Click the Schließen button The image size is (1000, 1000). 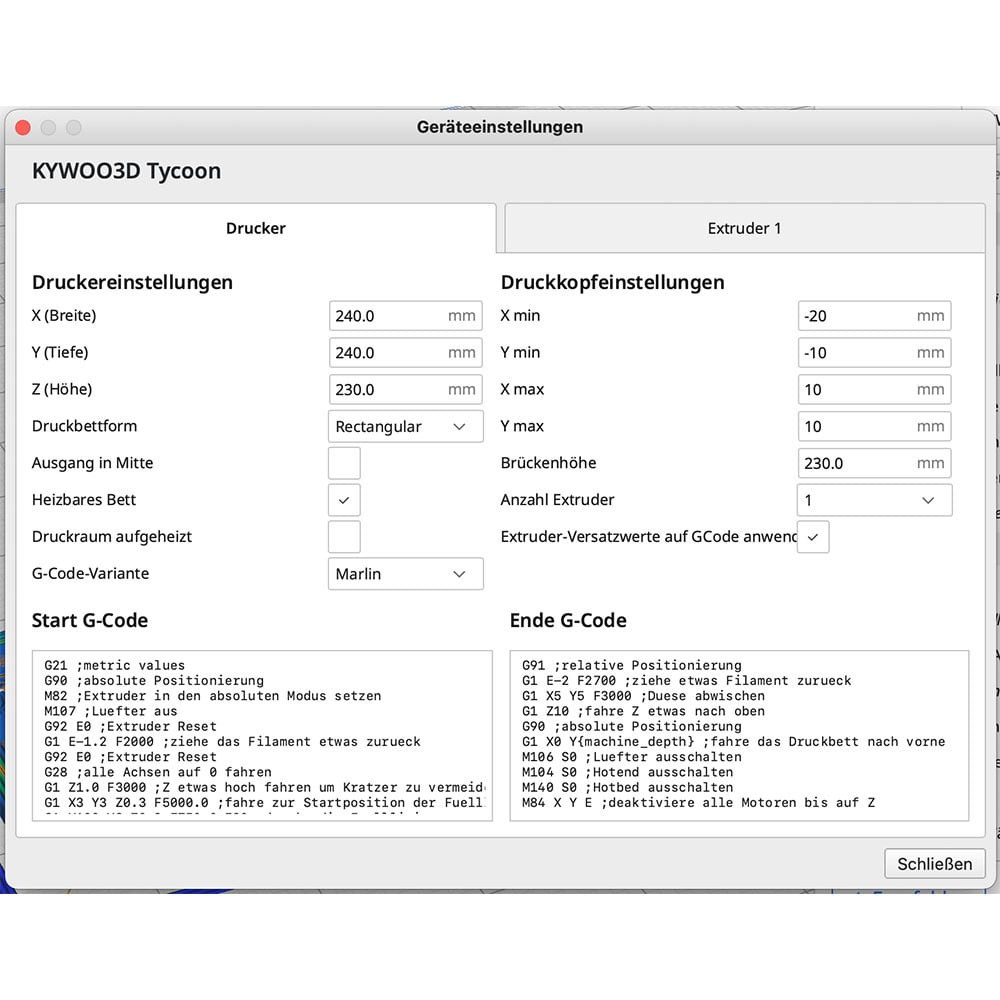(934, 864)
